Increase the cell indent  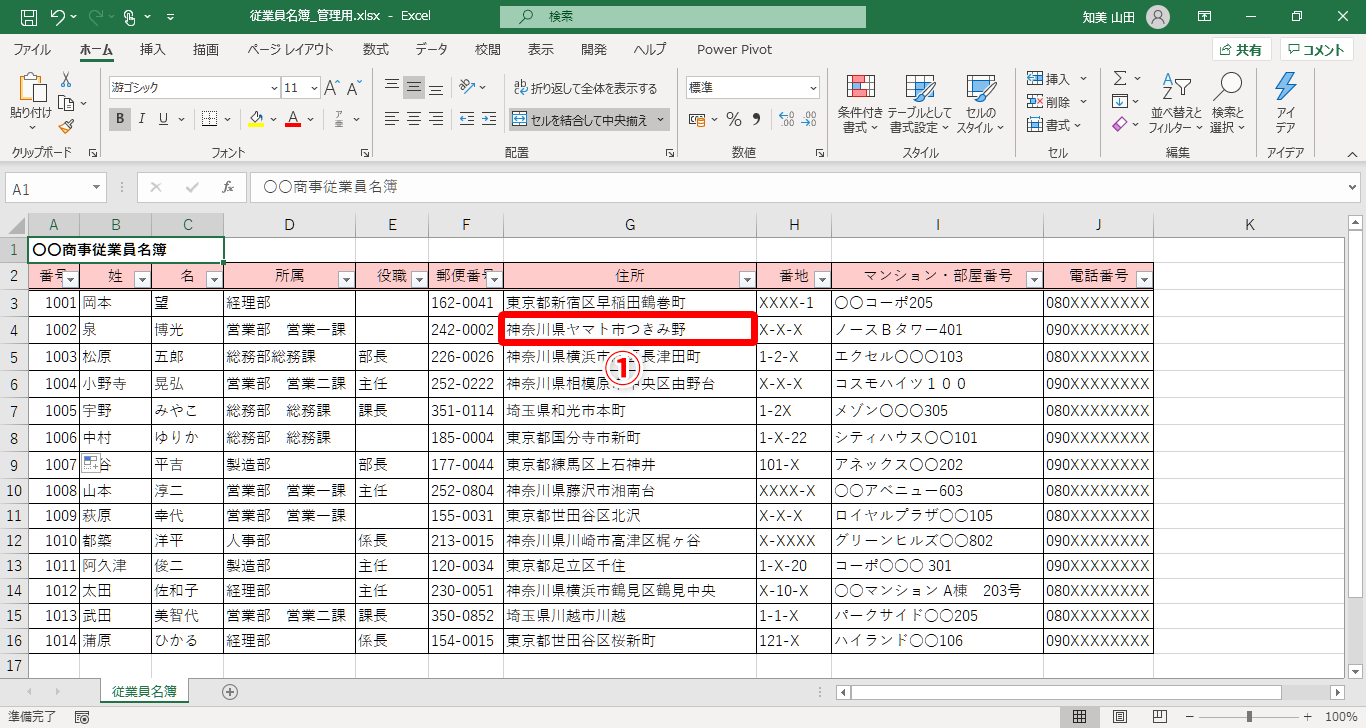click(491, 119)
